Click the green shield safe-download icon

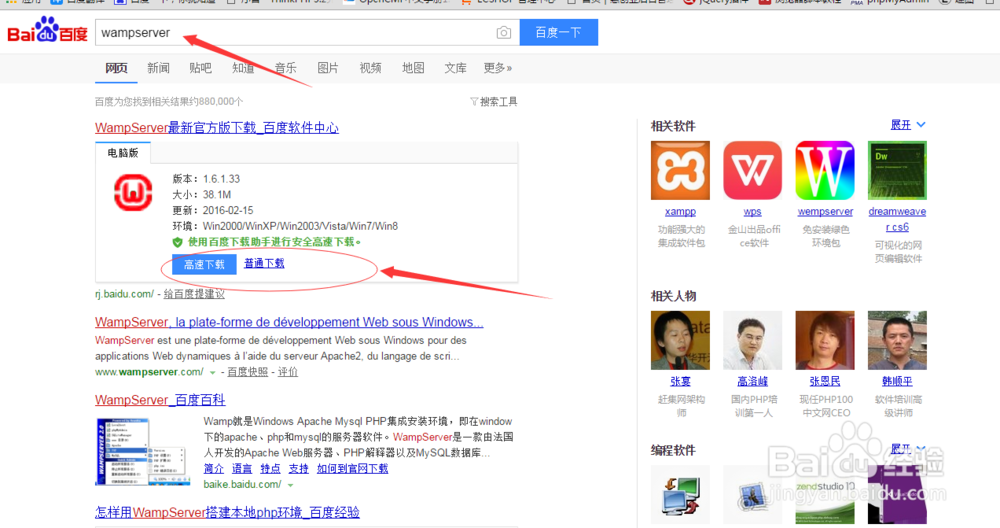pyautogui.click(x=178, y=242)
